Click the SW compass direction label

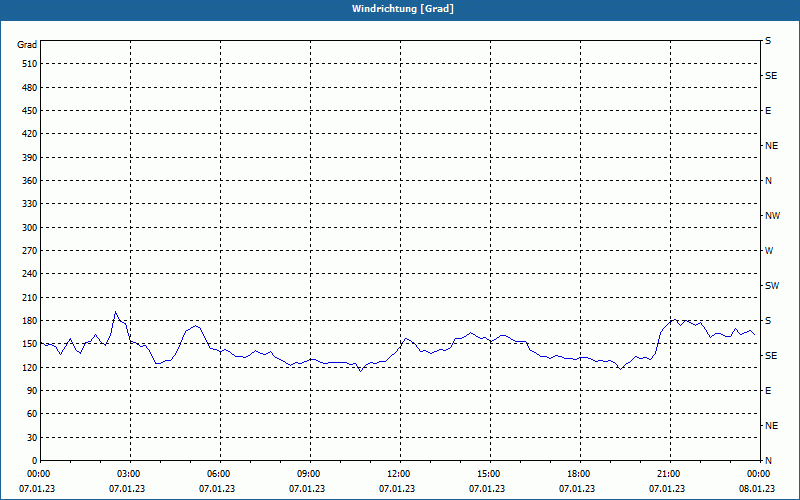tap(772, 286)
